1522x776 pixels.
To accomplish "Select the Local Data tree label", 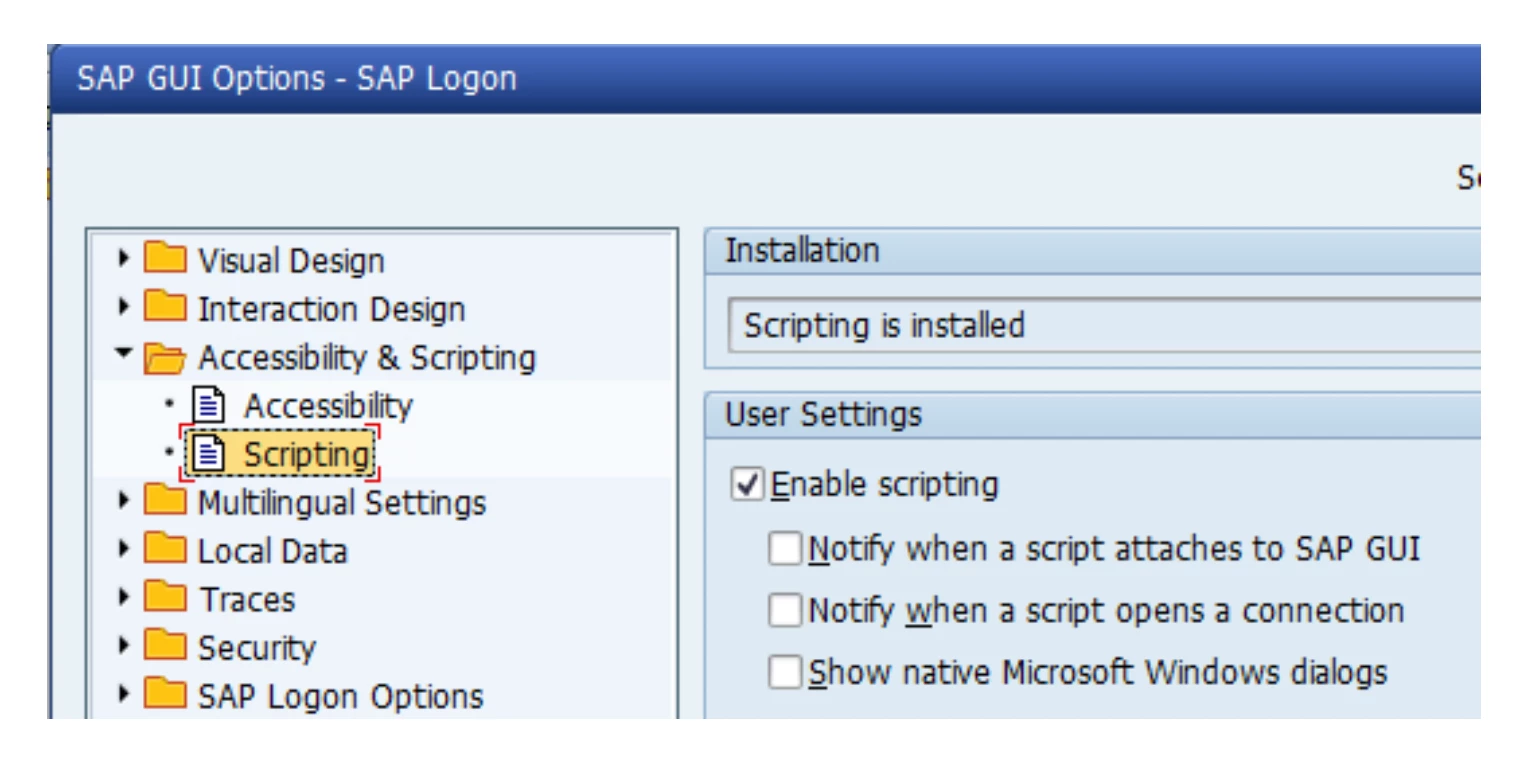I will (x=272, y=551).
